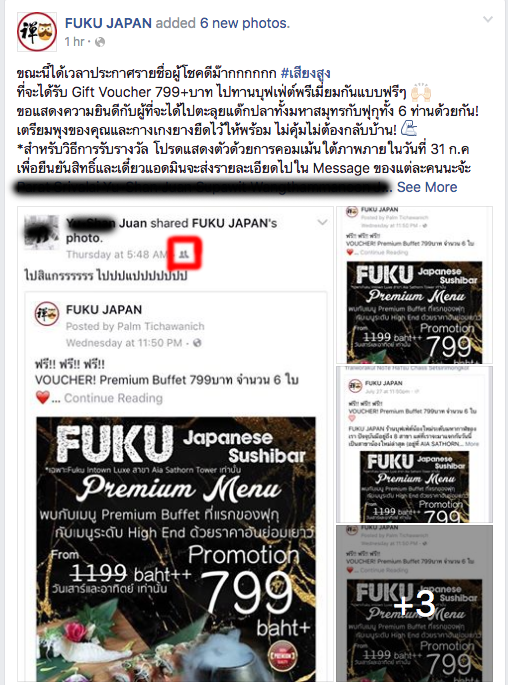Click the blurred profile picture of the sharer

coord(41,232)
